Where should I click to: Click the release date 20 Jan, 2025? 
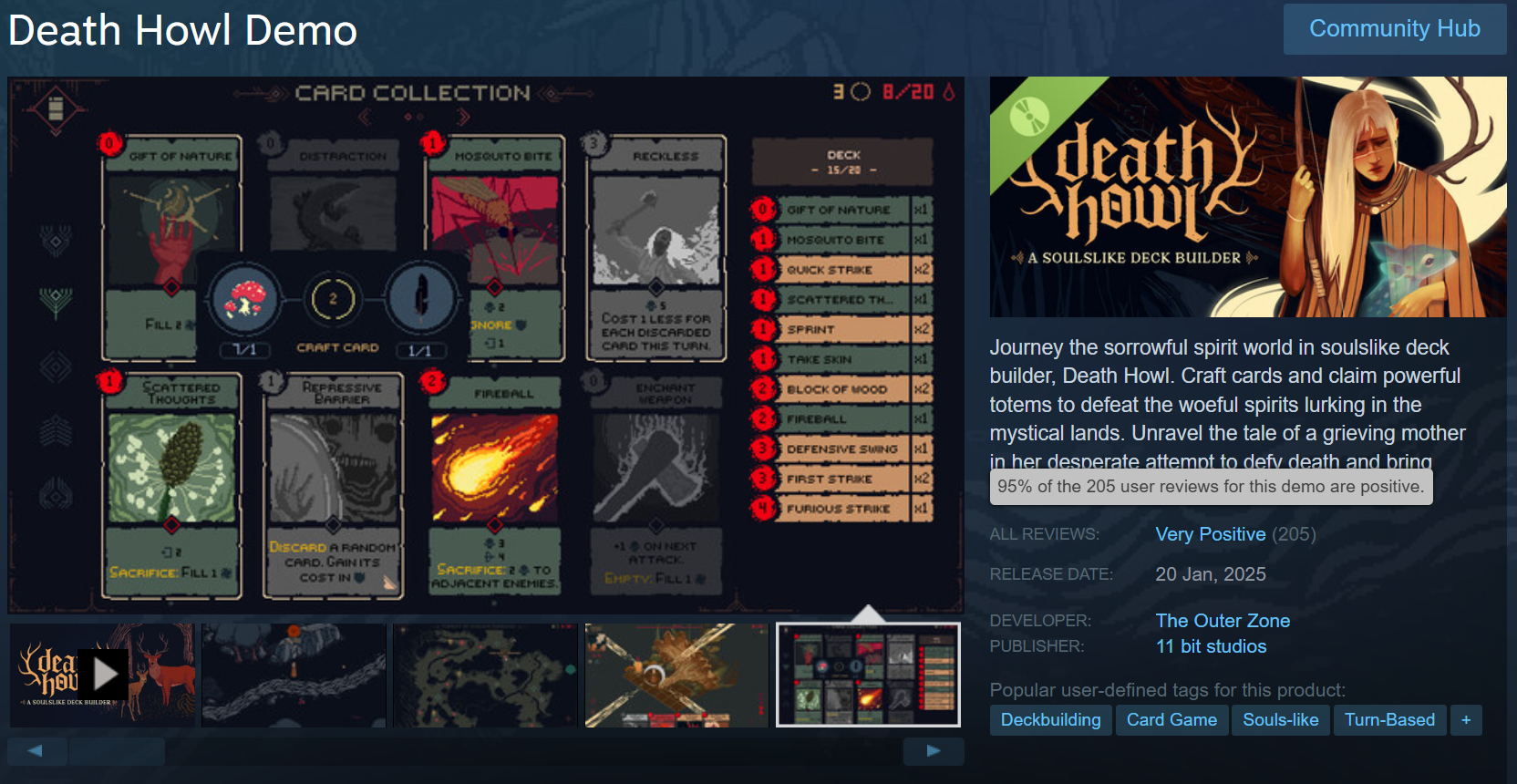[x=1211, y=574]
